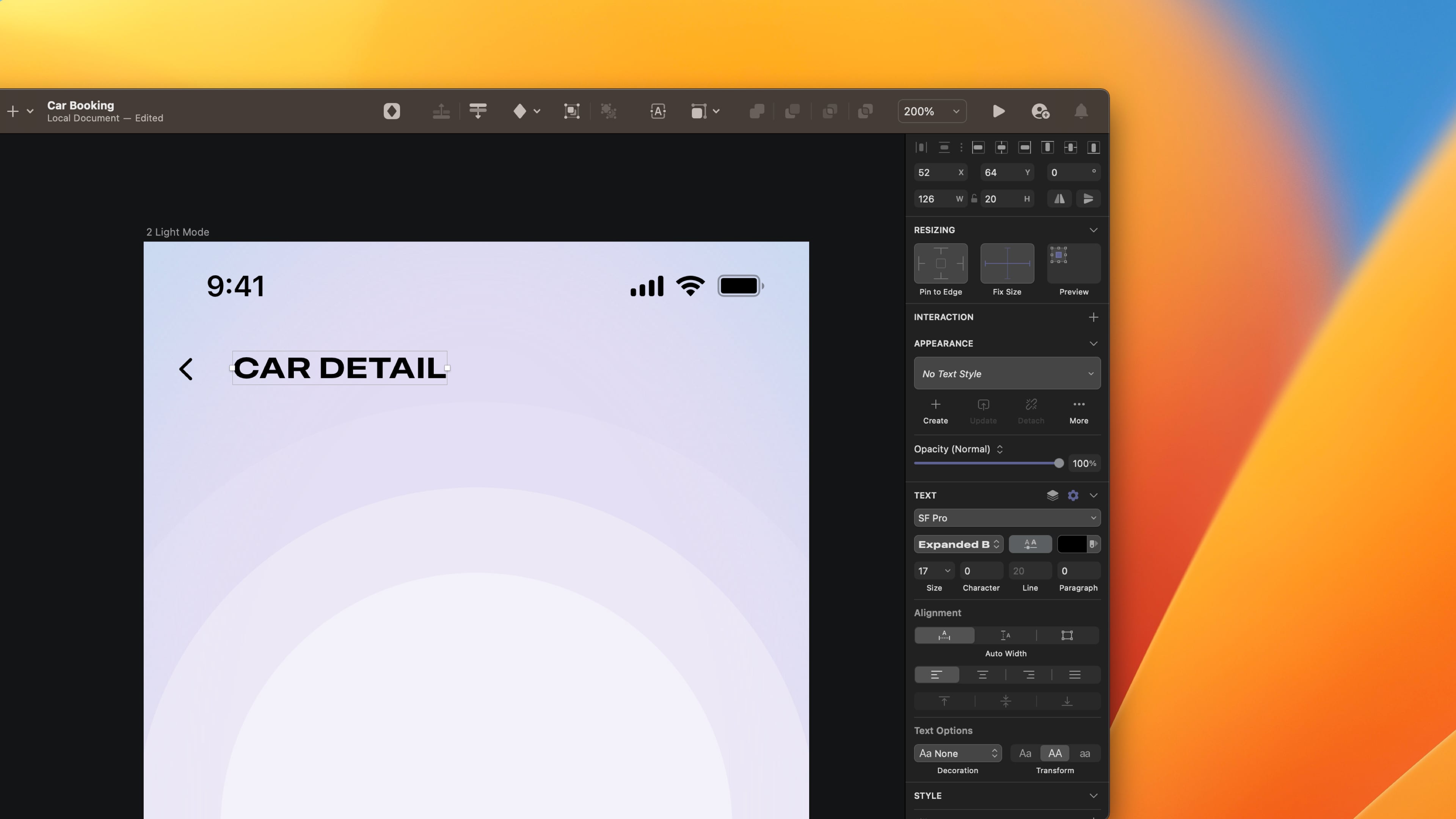Click the Preview play button in toolbar
The image size is (1456, 819).
[998, 111]
